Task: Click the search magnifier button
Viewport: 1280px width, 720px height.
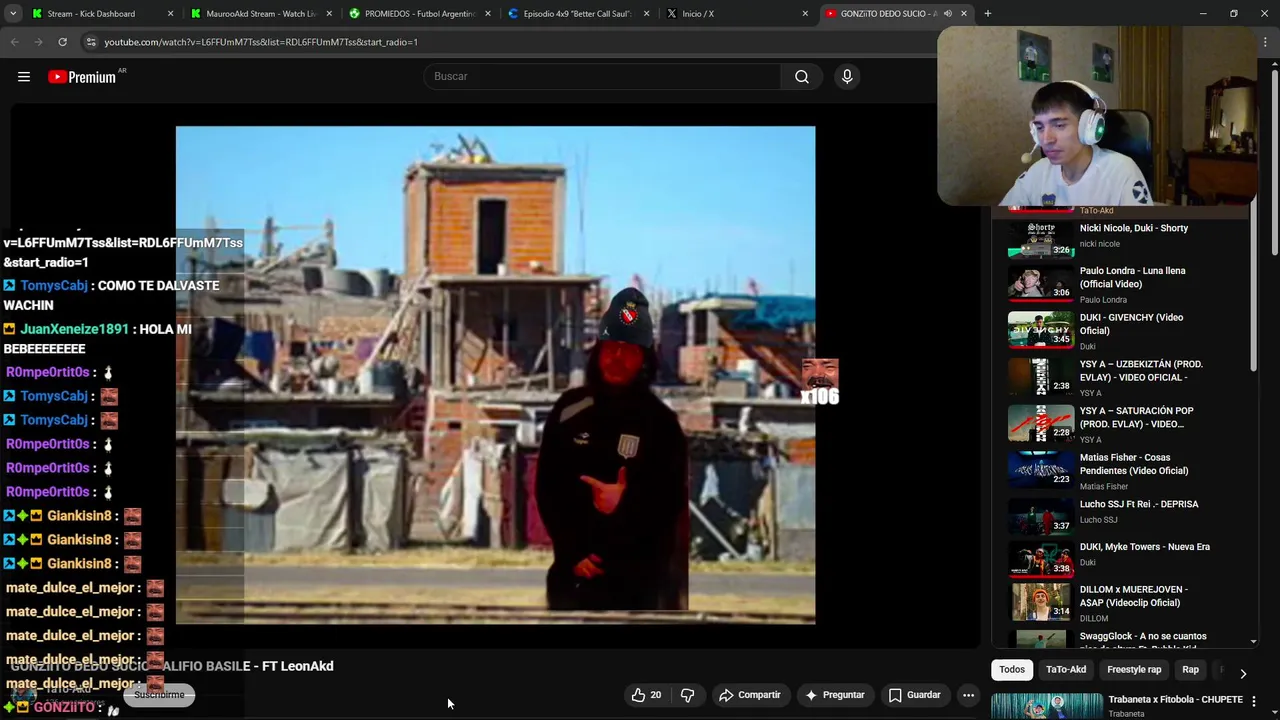Action: [x=802, y=77]
